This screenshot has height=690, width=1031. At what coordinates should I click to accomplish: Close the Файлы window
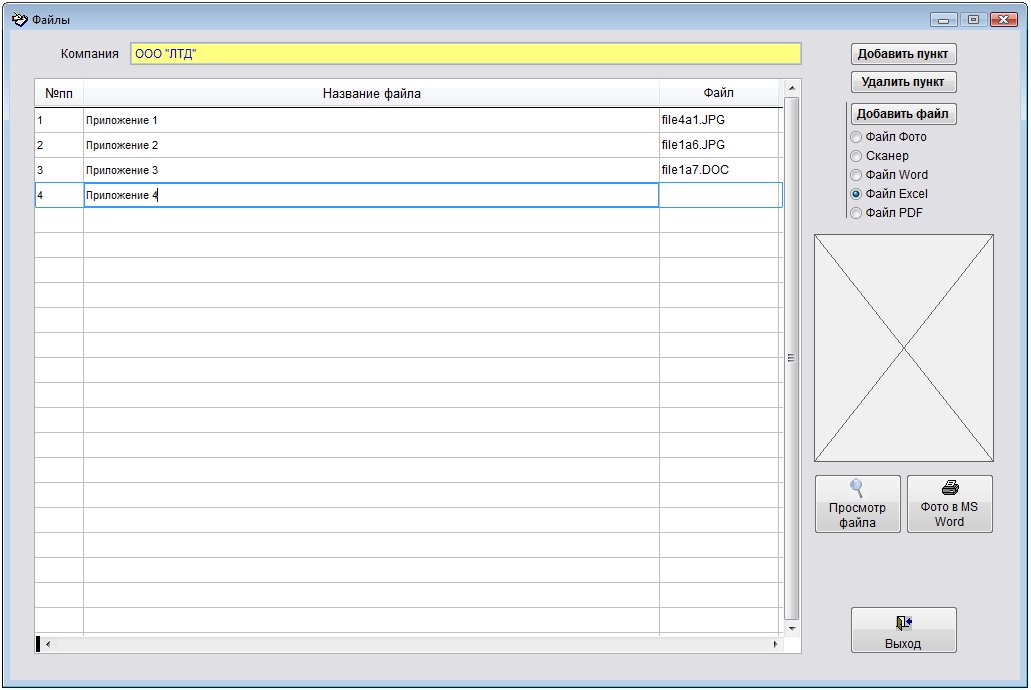tap(1003, 20)
